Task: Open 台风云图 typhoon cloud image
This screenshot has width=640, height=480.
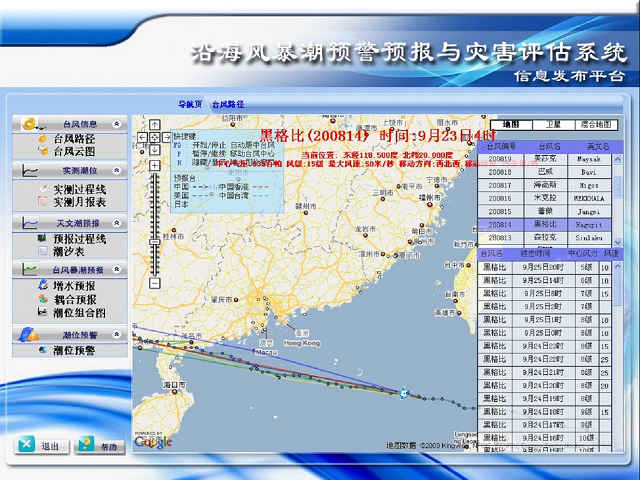Action: pyautogui.click(x=73, y=152)
